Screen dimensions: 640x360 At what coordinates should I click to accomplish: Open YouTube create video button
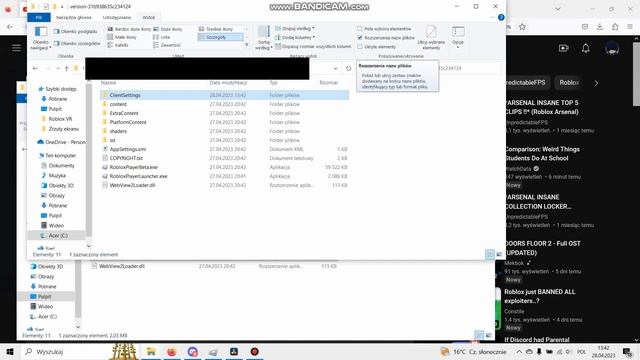564,48
